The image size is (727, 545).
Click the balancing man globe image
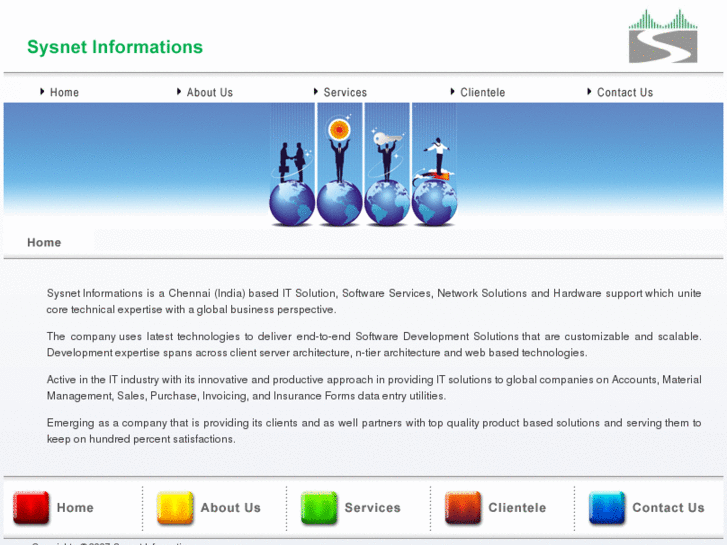pyautogui.click(x=434, y=165)
